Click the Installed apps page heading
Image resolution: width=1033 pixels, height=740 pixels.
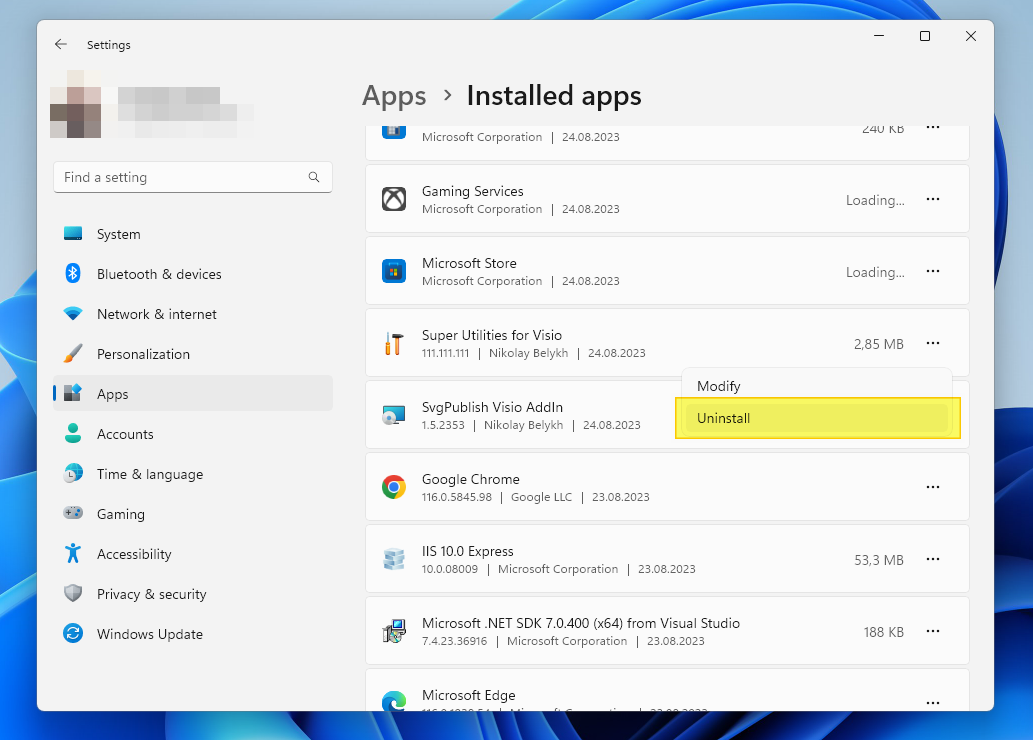pos(554,96)
